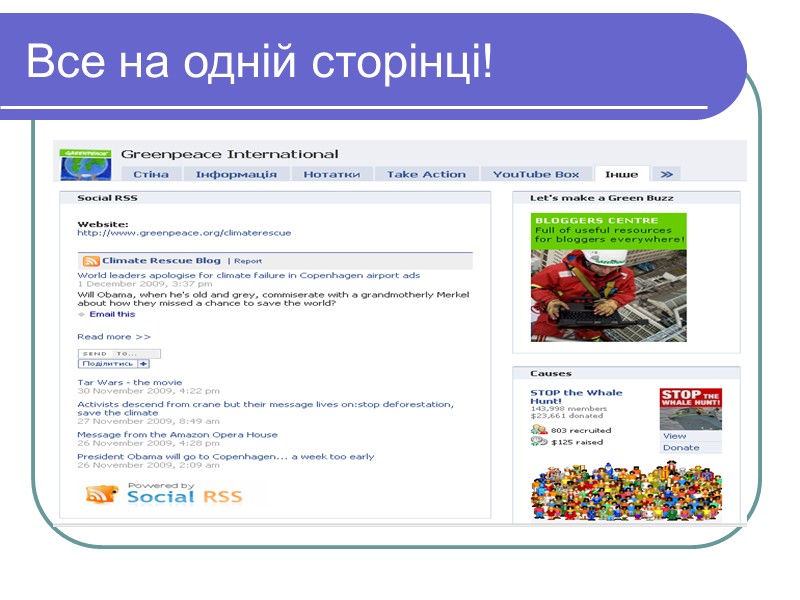Open the STOP the Whale Hunt! cause link
The image size is (800, 600).
click(x=577, y=396)
